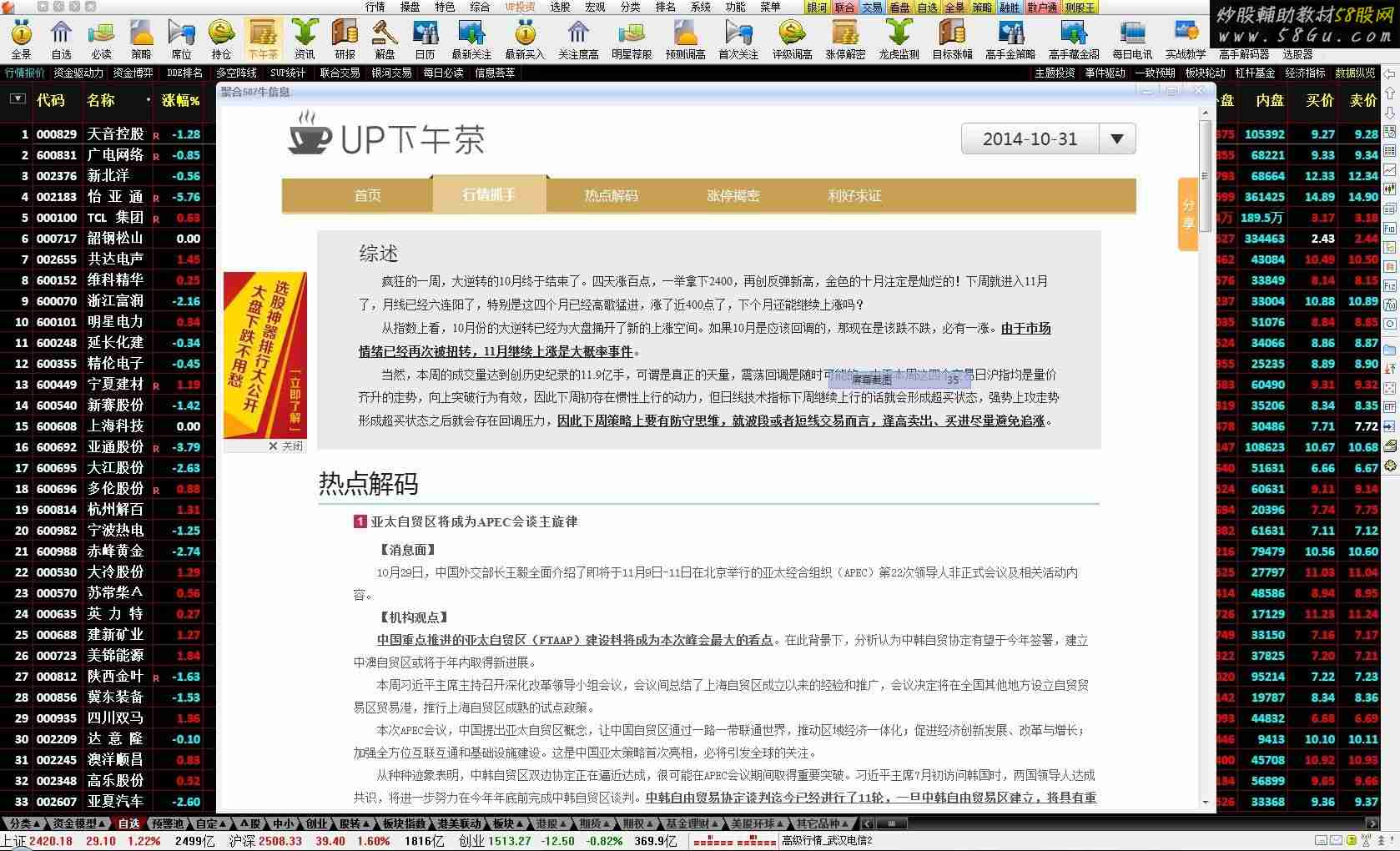
Task: Switch to the 首页 tab
Action: tap(368, 195)
